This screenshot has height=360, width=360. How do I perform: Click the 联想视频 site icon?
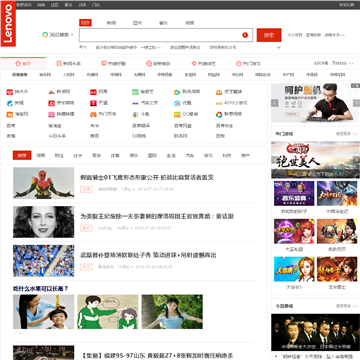pyautogui.click(x=219, y=114)
